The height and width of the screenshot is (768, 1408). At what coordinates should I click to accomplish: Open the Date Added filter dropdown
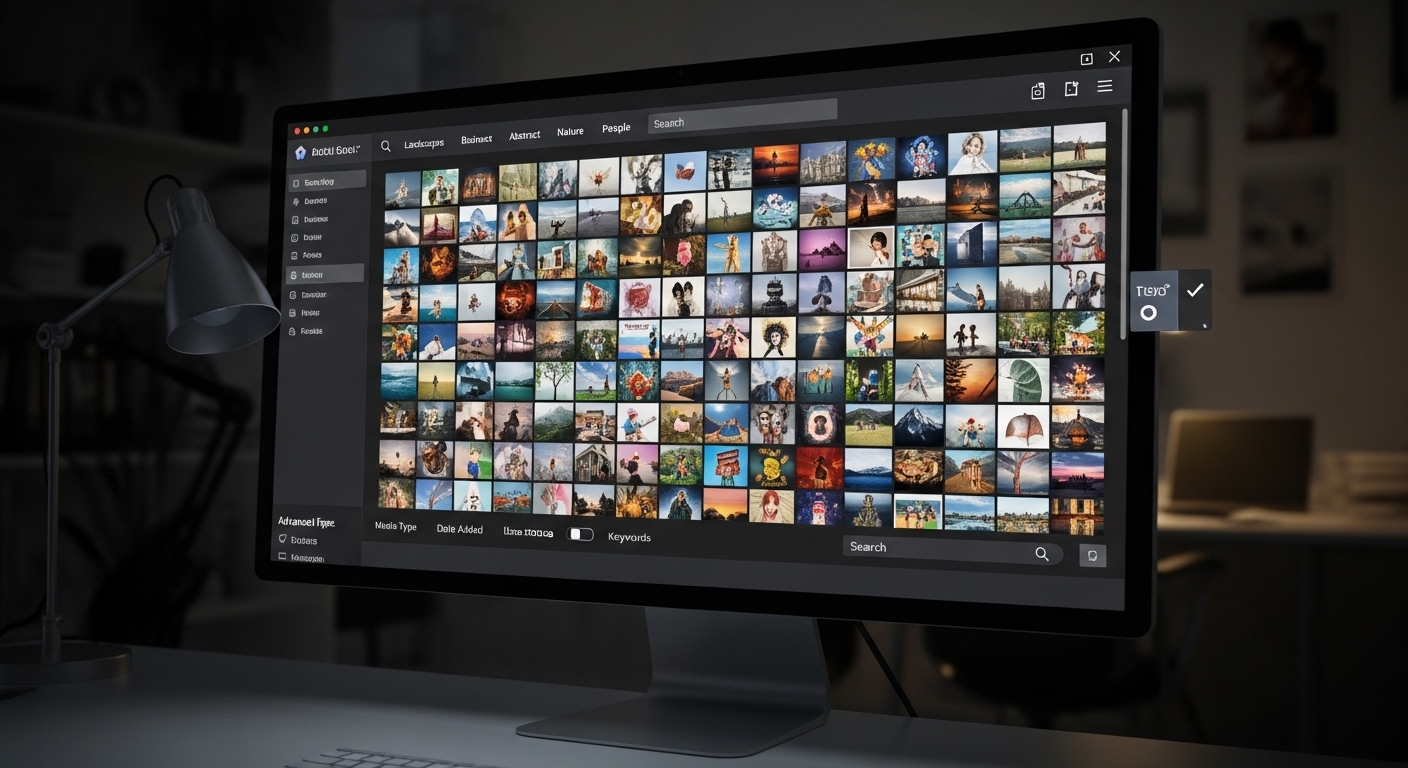[460, 529]
